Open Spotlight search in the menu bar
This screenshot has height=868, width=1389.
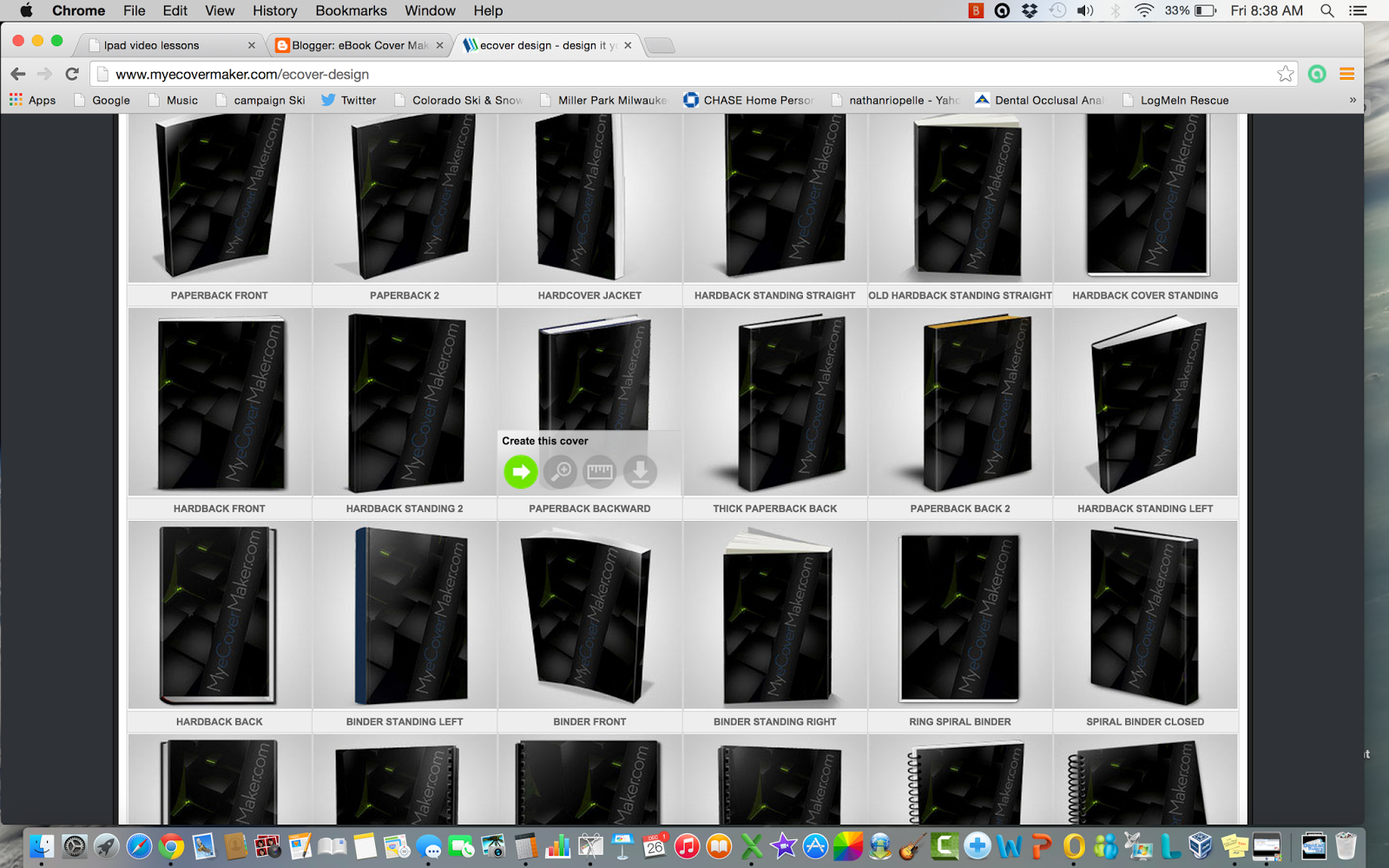[x=1327, y=10]
